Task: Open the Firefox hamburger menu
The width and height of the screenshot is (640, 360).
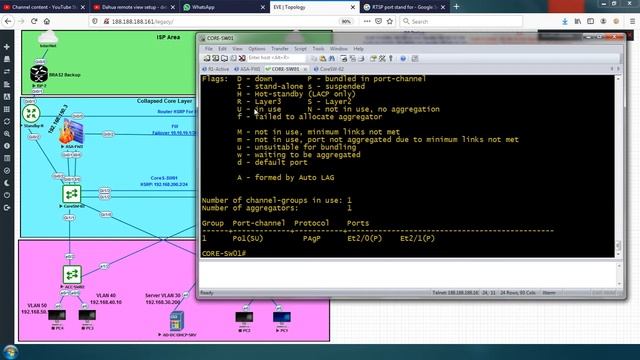Action: click(632, 21)
